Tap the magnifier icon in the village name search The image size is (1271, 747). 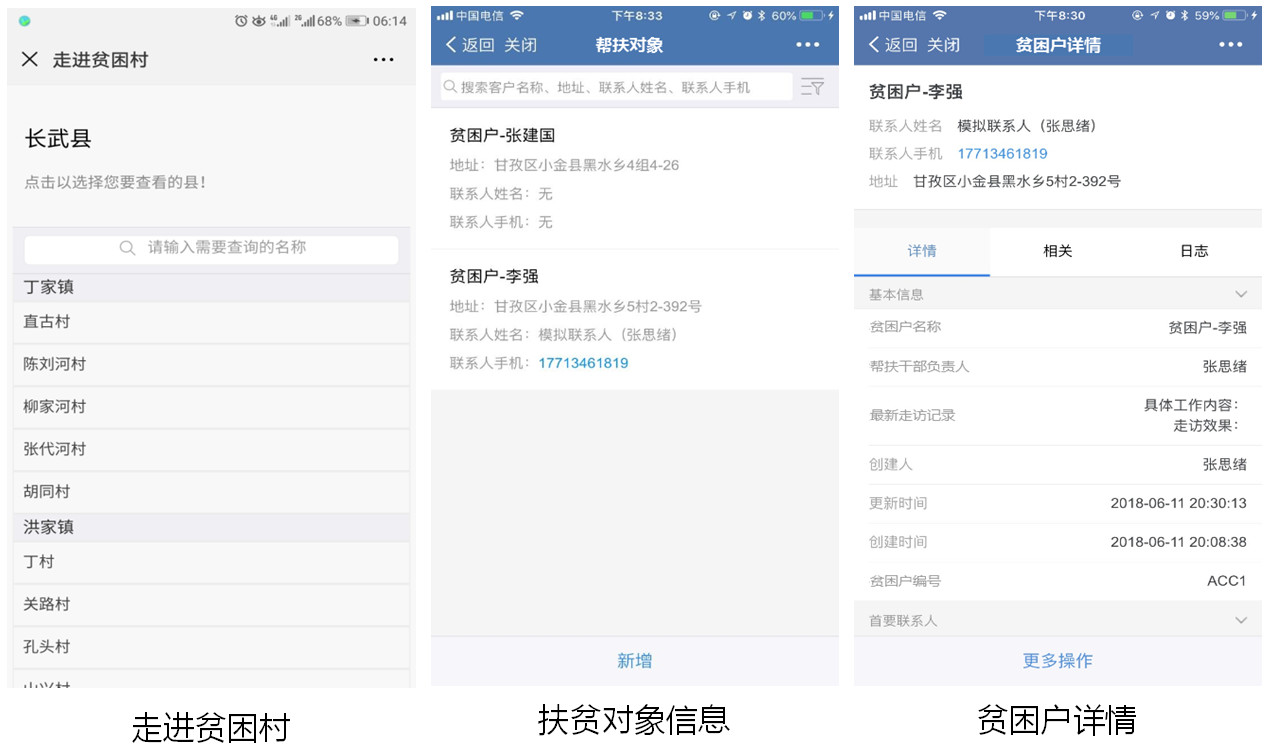[x=127, y=248]
